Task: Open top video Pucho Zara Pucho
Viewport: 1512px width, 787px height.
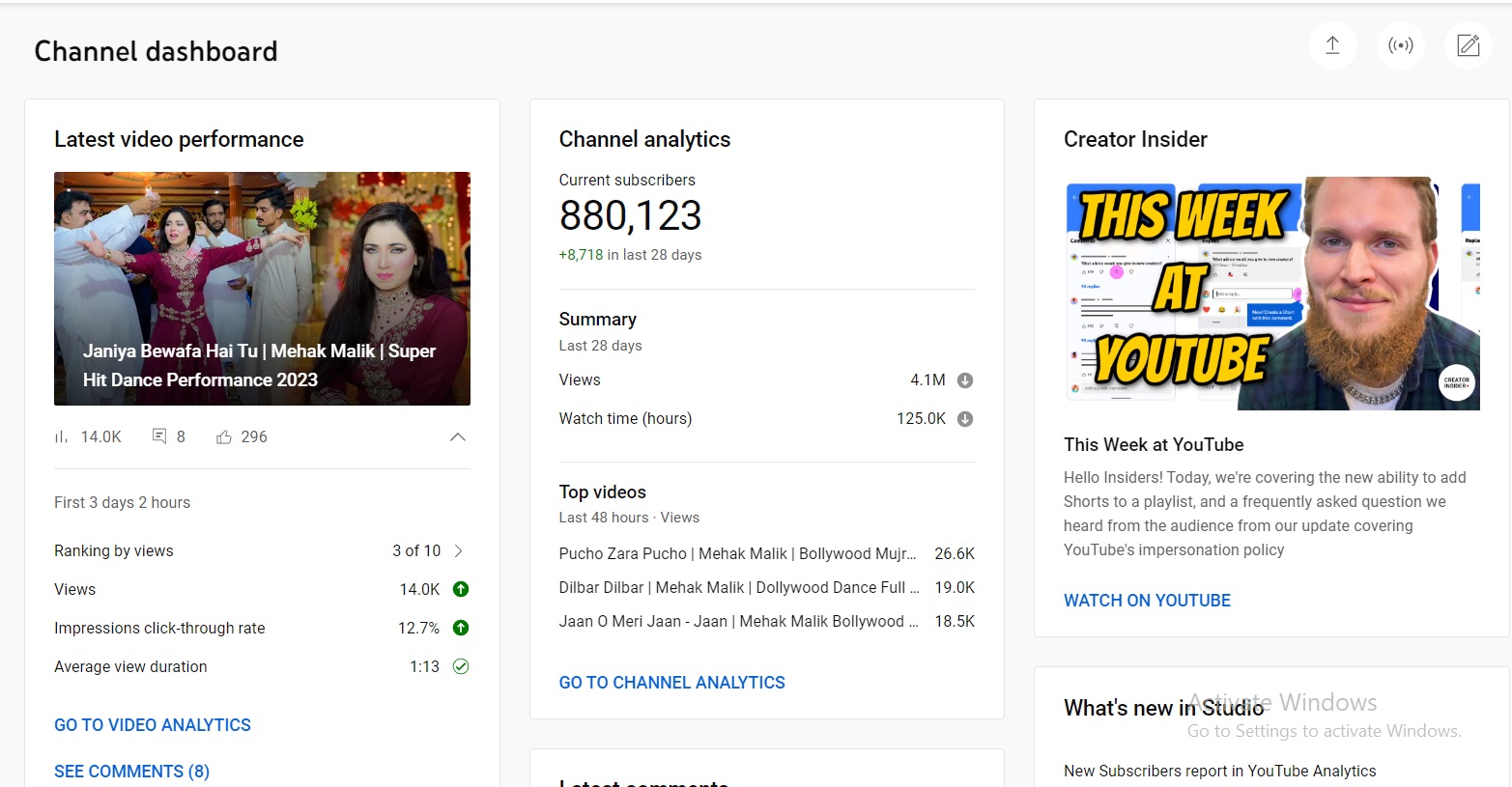Action: (x=738, y=553)
